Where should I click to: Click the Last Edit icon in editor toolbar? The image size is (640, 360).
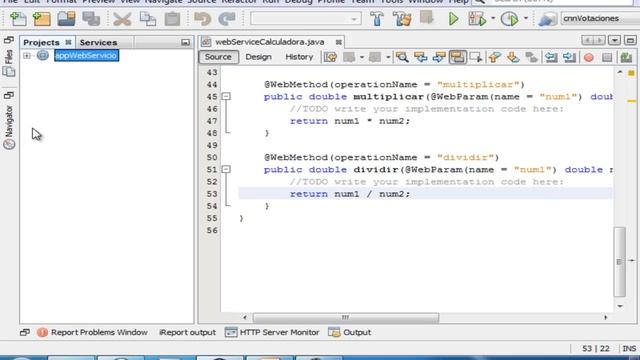click(330, 57)
